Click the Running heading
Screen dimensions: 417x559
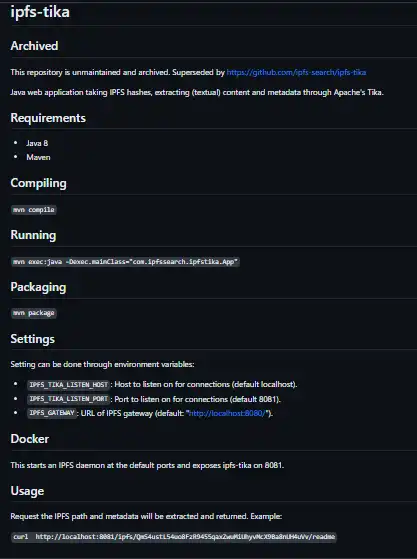[33, 235]
